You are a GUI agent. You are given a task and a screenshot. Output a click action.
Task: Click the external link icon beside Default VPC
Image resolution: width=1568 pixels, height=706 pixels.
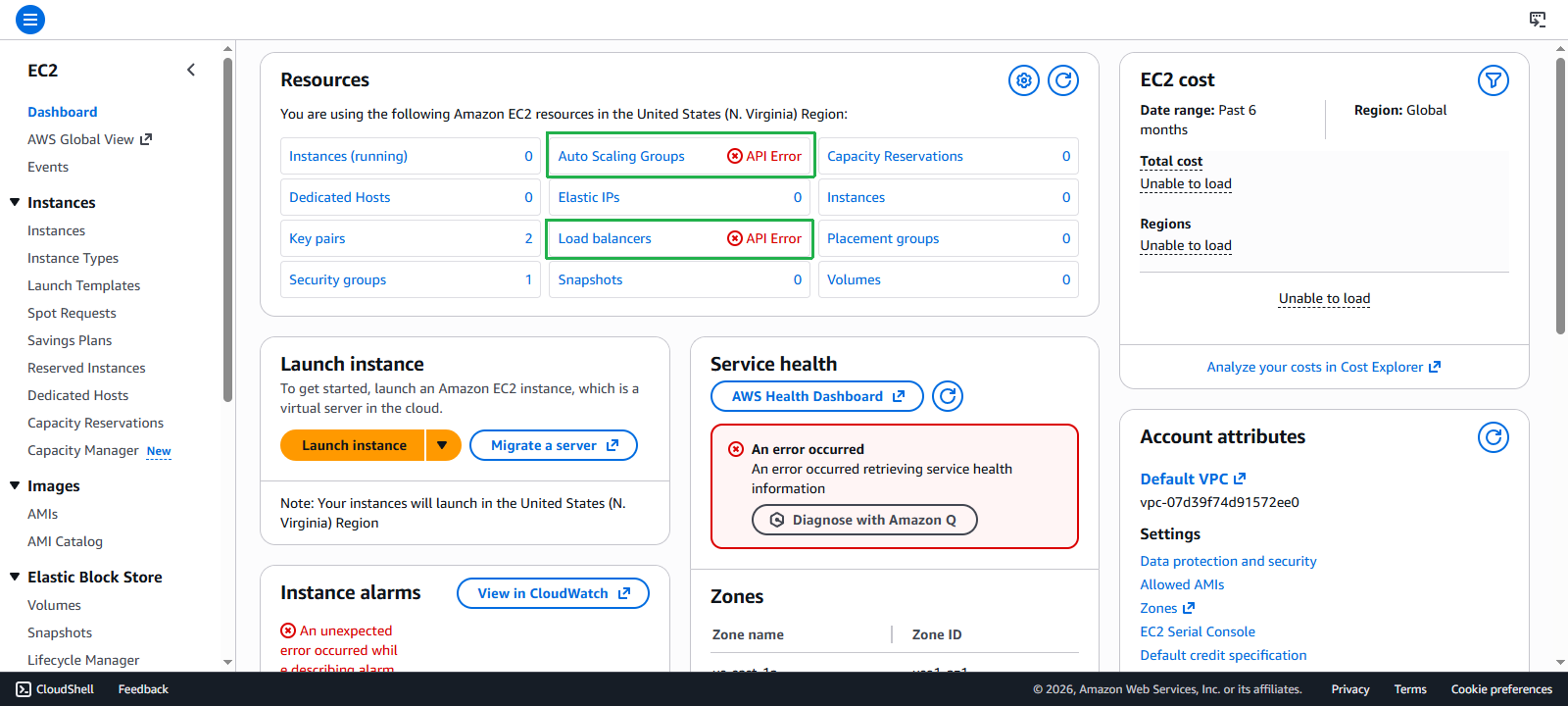point(1240,479)
